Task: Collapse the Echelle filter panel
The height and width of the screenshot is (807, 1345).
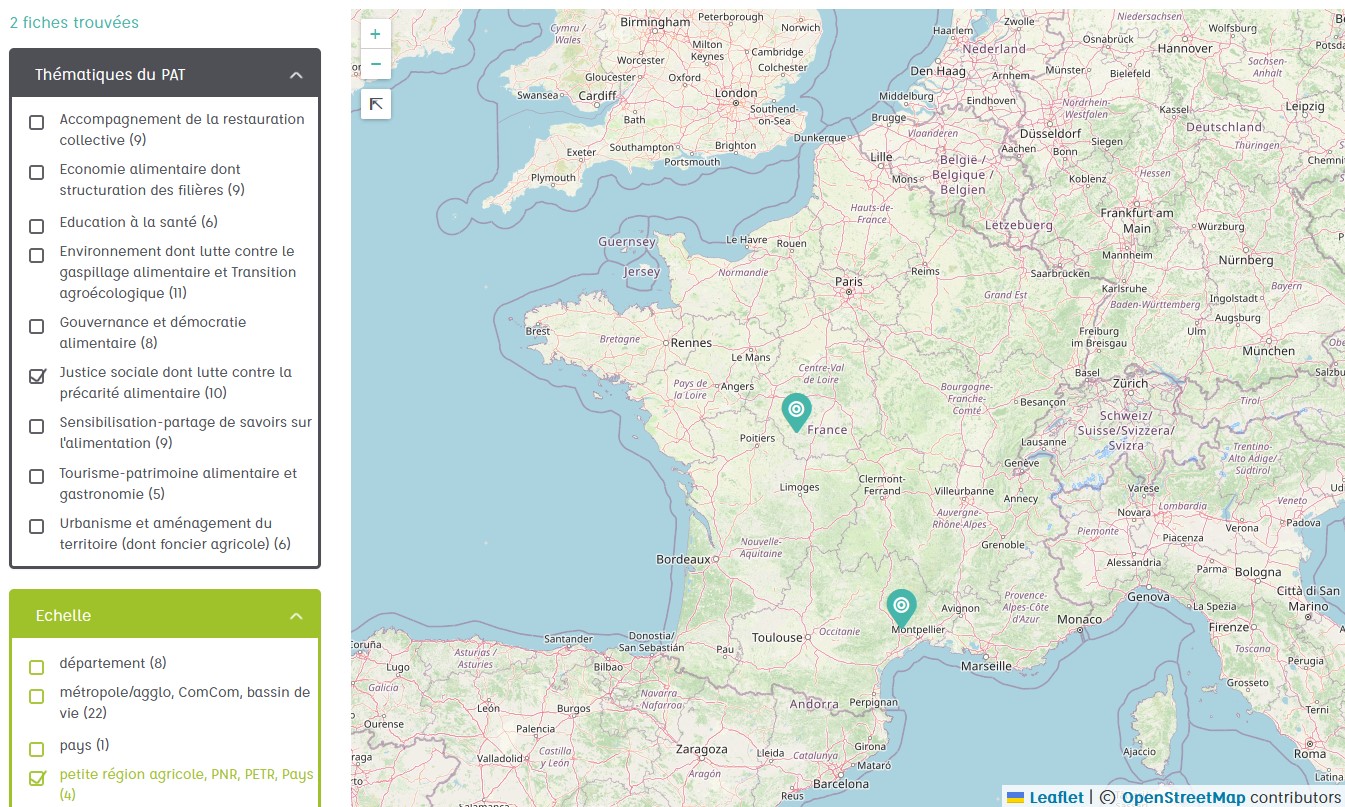Action: pos(295,616)
